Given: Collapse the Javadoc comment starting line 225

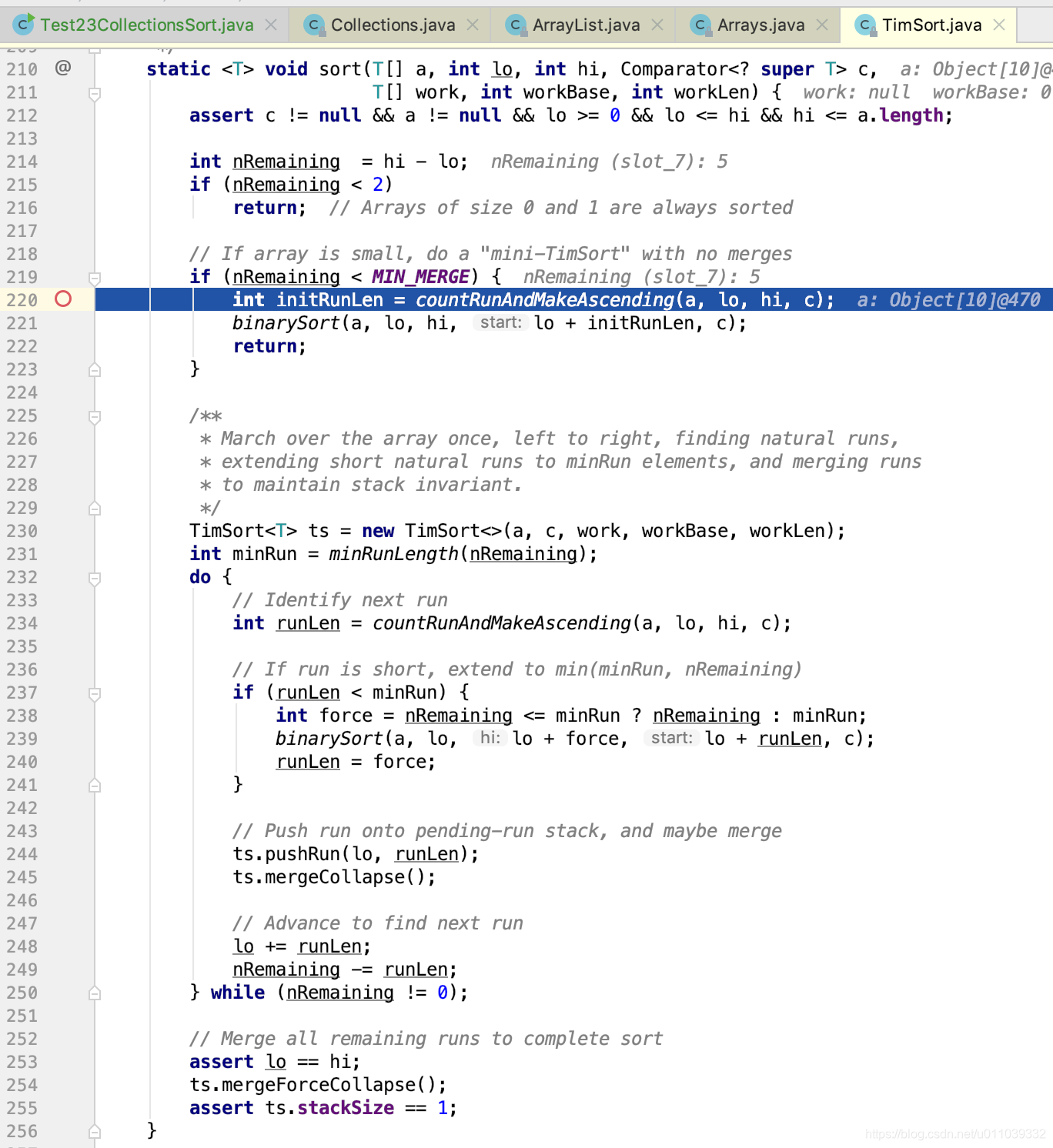Looking at the screenshot, I should click(x=94, y=415).
